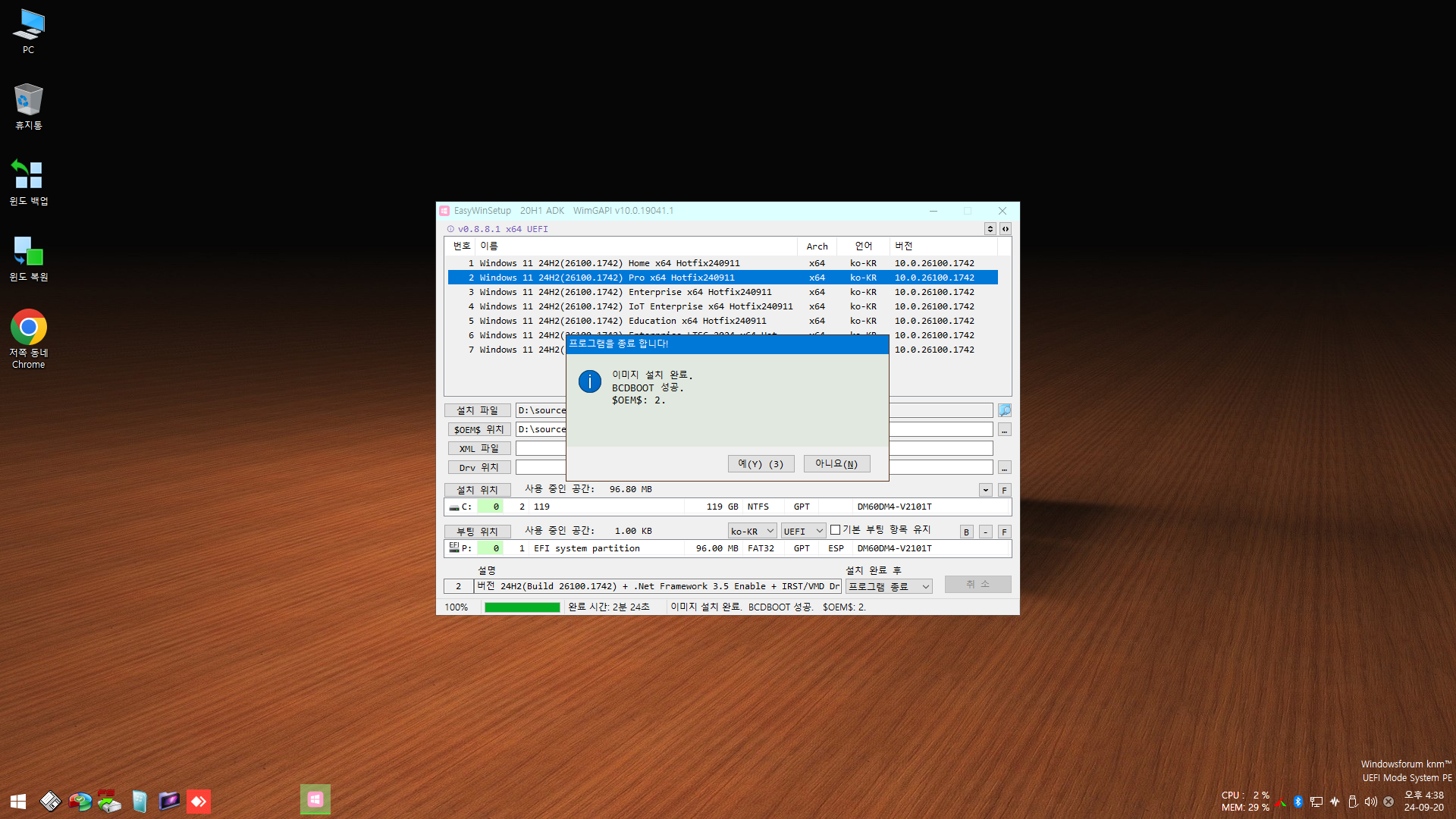The width and height of the screenshot is (1456, 819).
Task: Open the partition manager taskbar icon
Action: point(80,801)
